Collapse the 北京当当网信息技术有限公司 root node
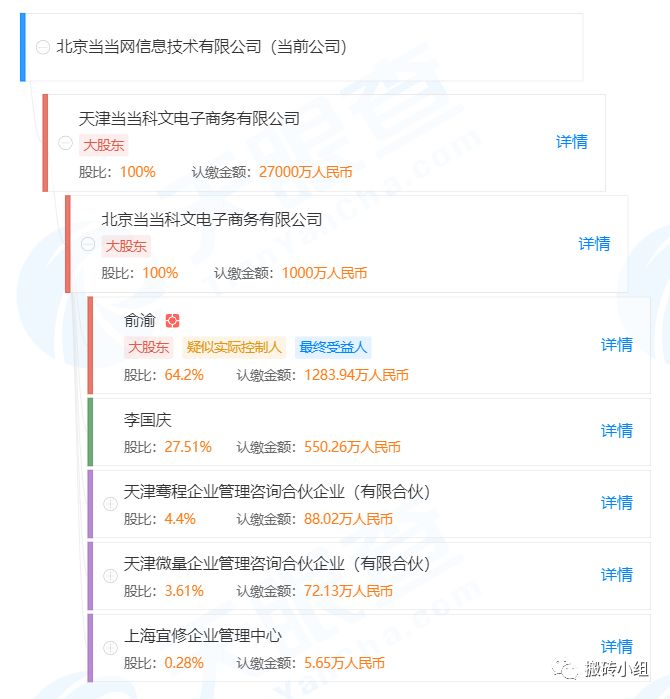The height and width of the screenshot is (699, 670). pos(43,47)
